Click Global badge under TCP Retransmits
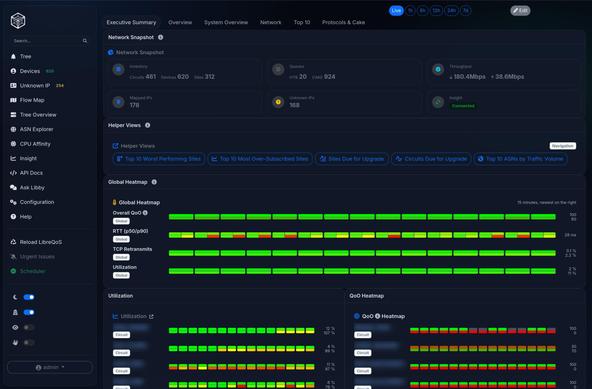This screenshot has width=592, height=389. click(121, 257)
